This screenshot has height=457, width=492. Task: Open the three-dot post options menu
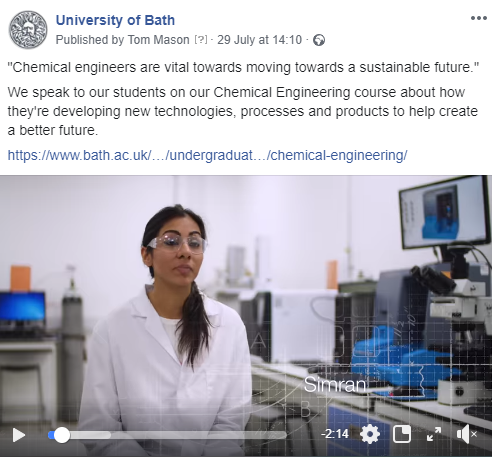pyautogui.click(x=479, y=18)
